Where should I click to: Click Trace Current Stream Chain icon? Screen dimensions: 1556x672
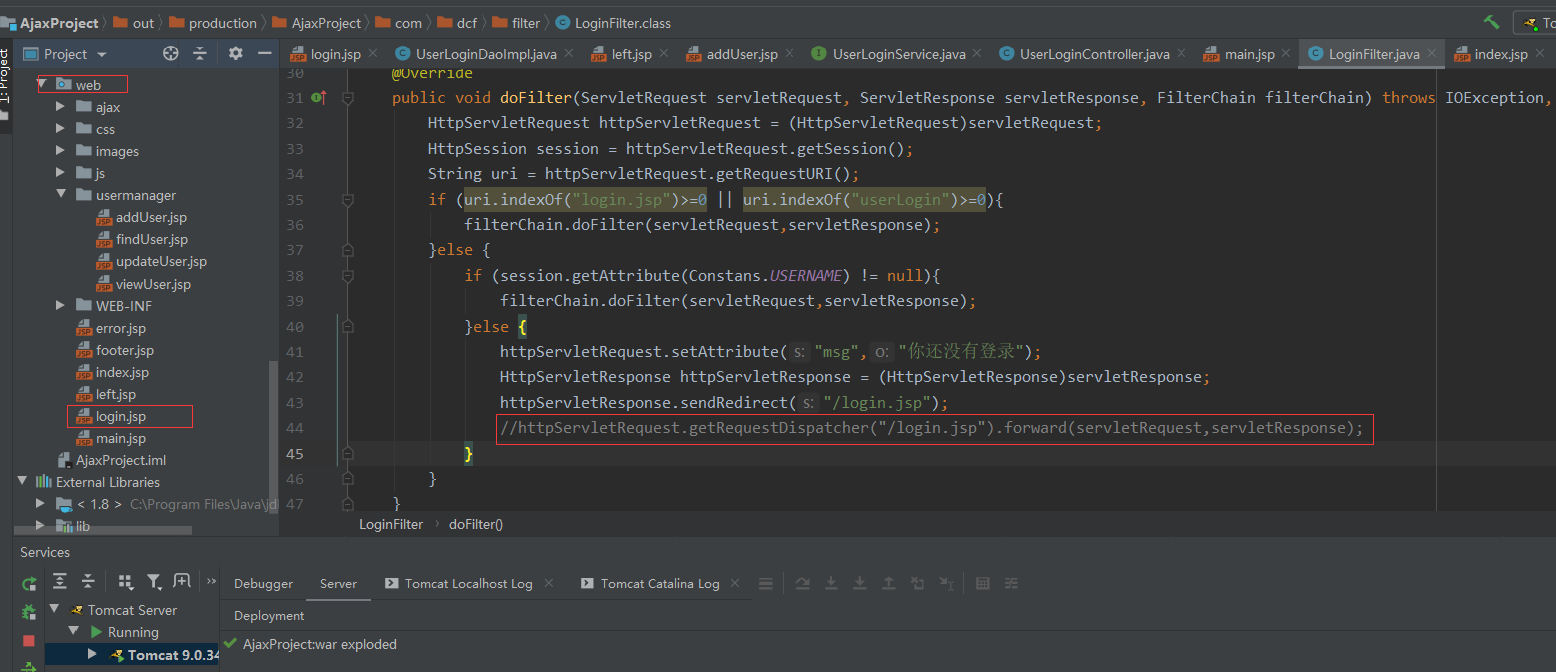coord(1011,583)
